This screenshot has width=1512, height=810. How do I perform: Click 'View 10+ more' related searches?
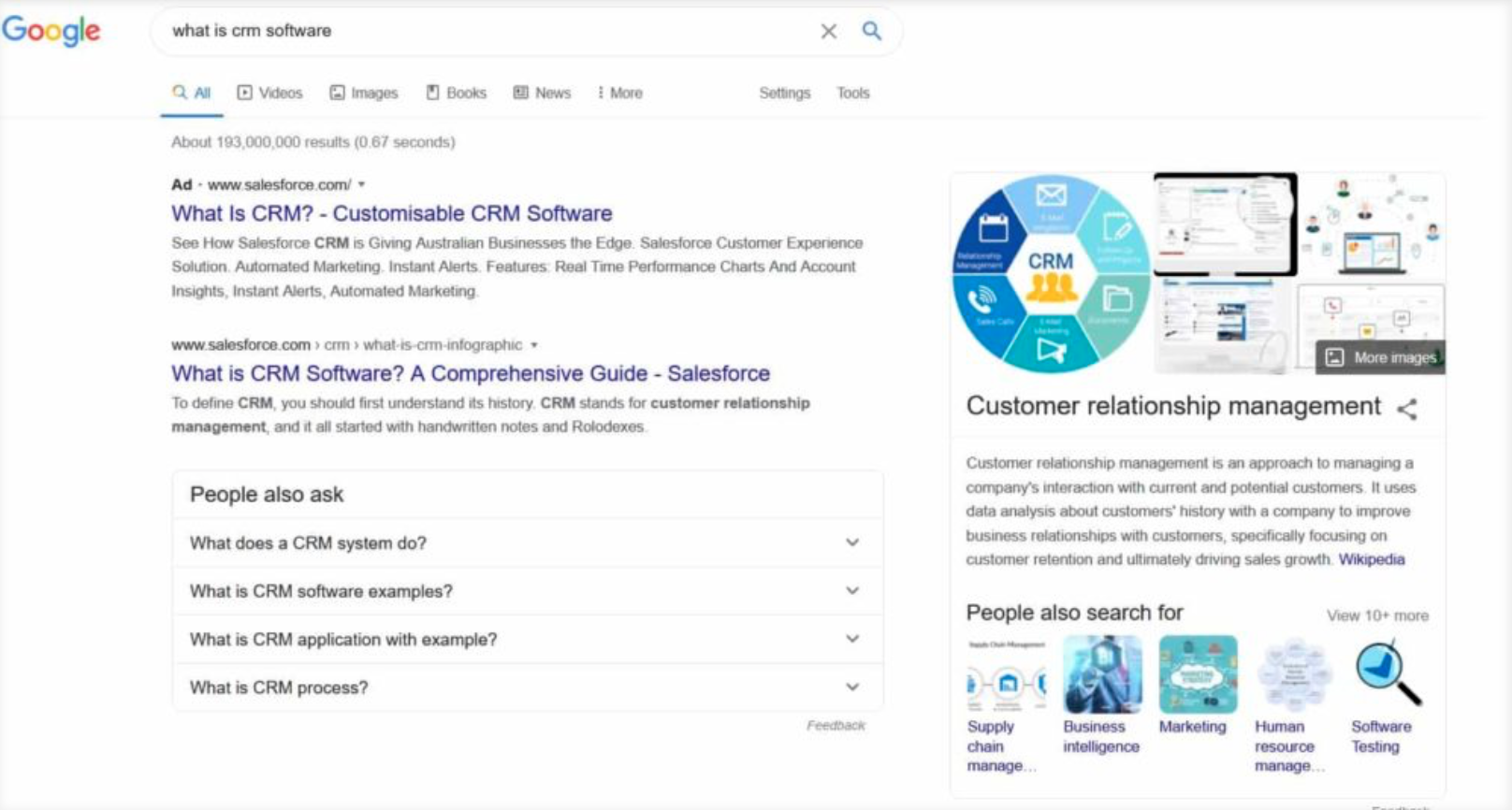[x=1377, y=615]
